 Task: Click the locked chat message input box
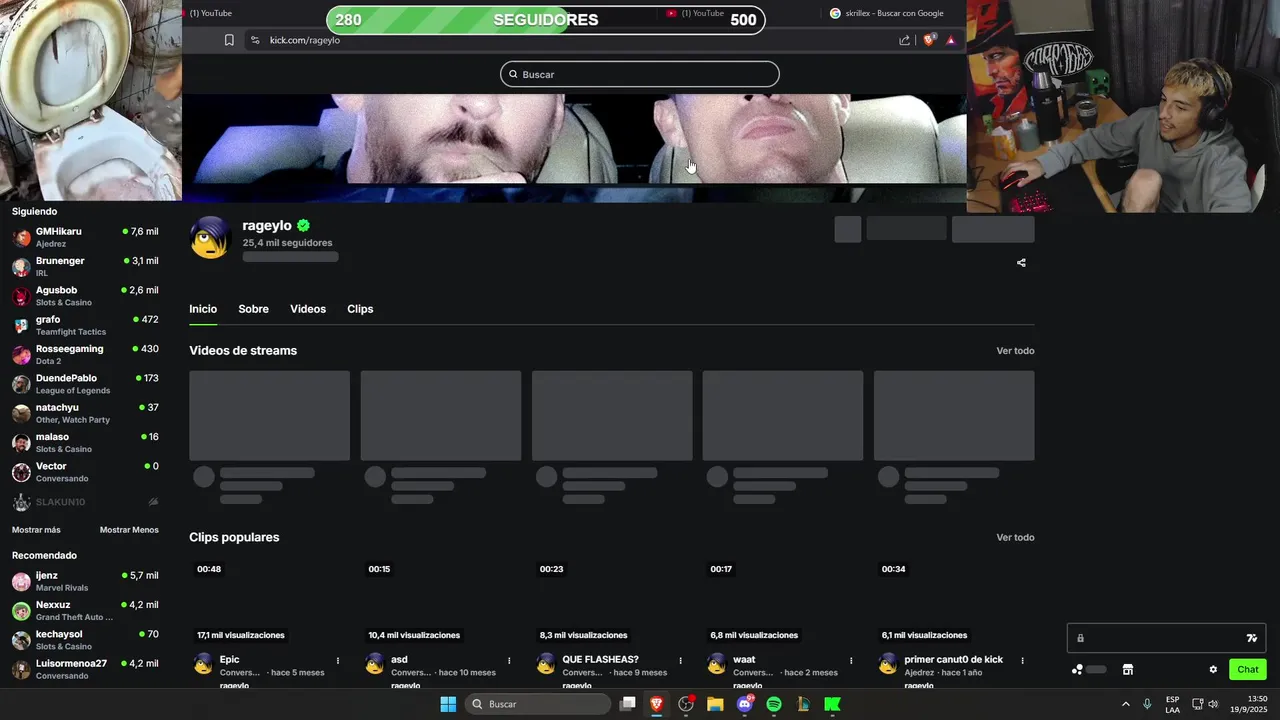[1166, 638]
